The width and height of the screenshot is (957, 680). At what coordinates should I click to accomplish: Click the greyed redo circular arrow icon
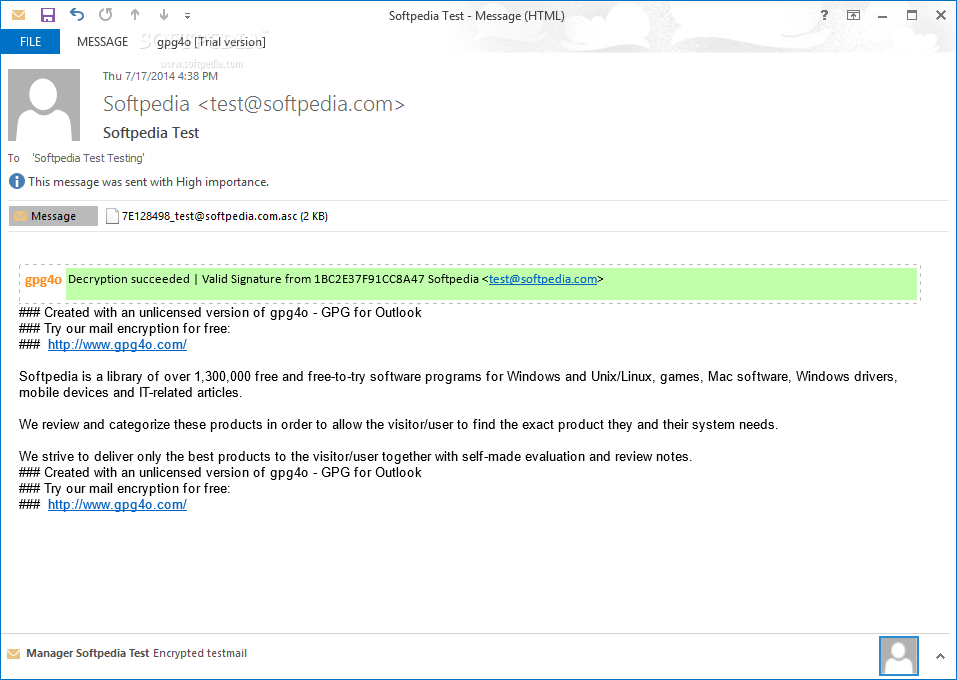point(106,14)
